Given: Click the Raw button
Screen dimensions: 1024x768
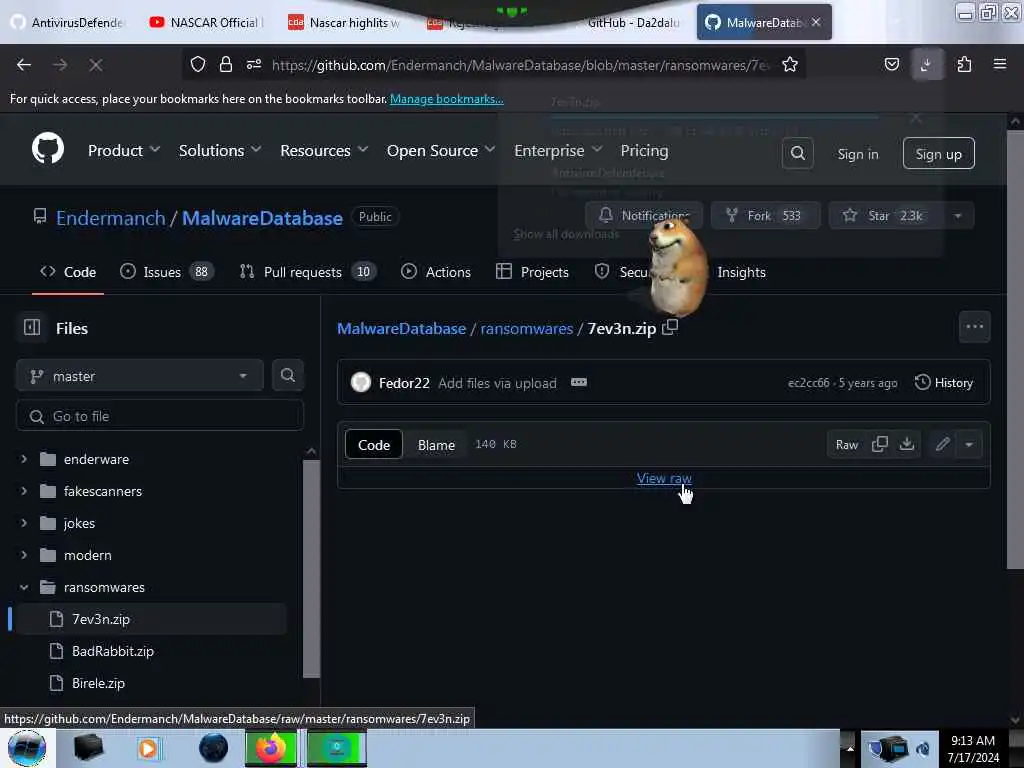Looking at the screenshot, I should point(846,444).
